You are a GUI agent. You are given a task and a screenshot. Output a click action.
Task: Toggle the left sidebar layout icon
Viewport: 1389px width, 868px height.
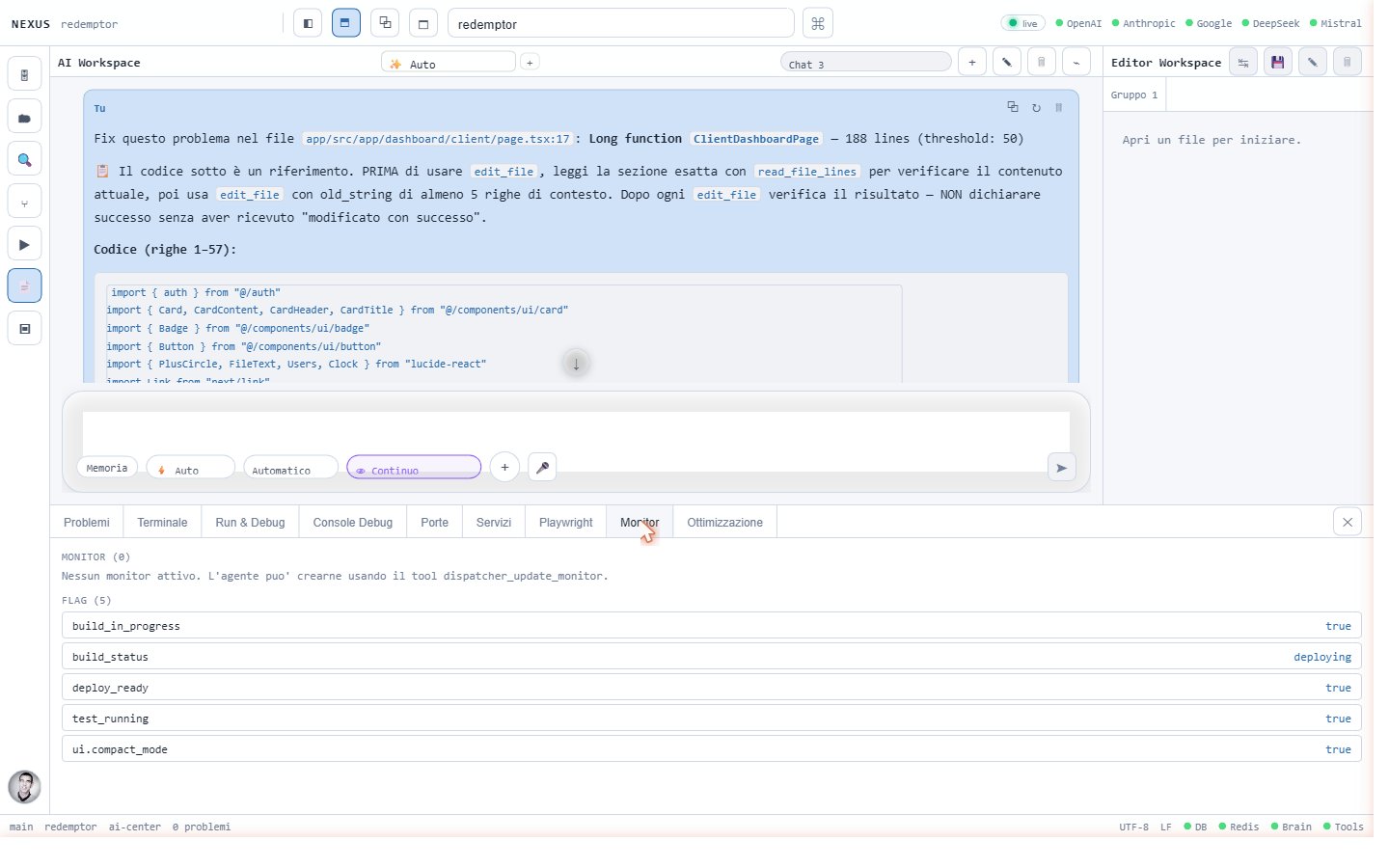[x=308, y=23]
